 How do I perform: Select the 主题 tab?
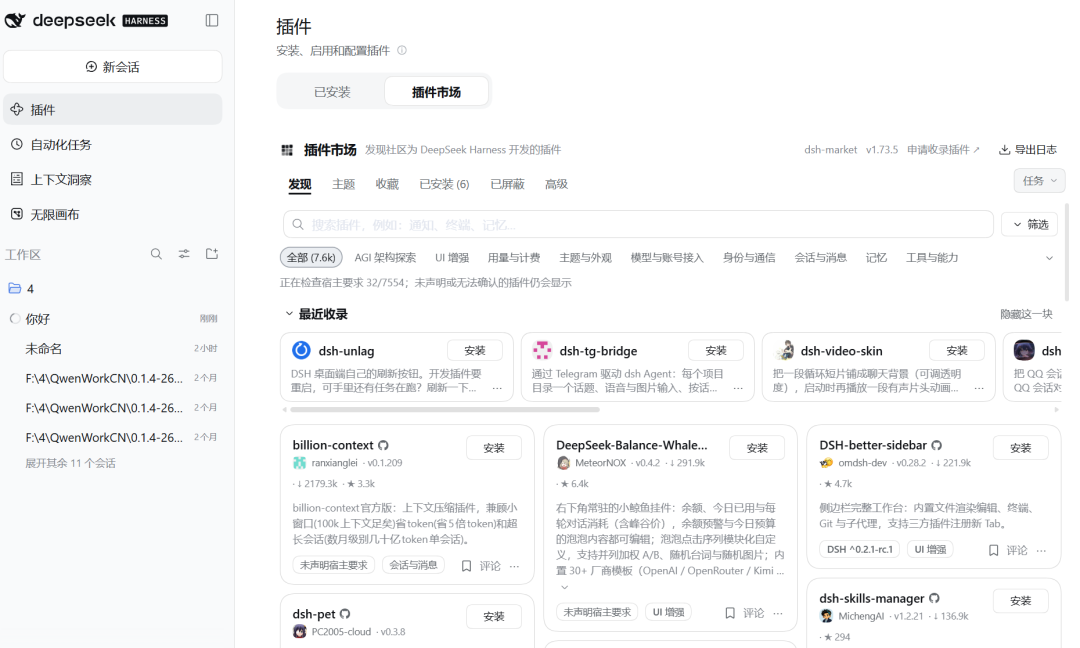343,185
